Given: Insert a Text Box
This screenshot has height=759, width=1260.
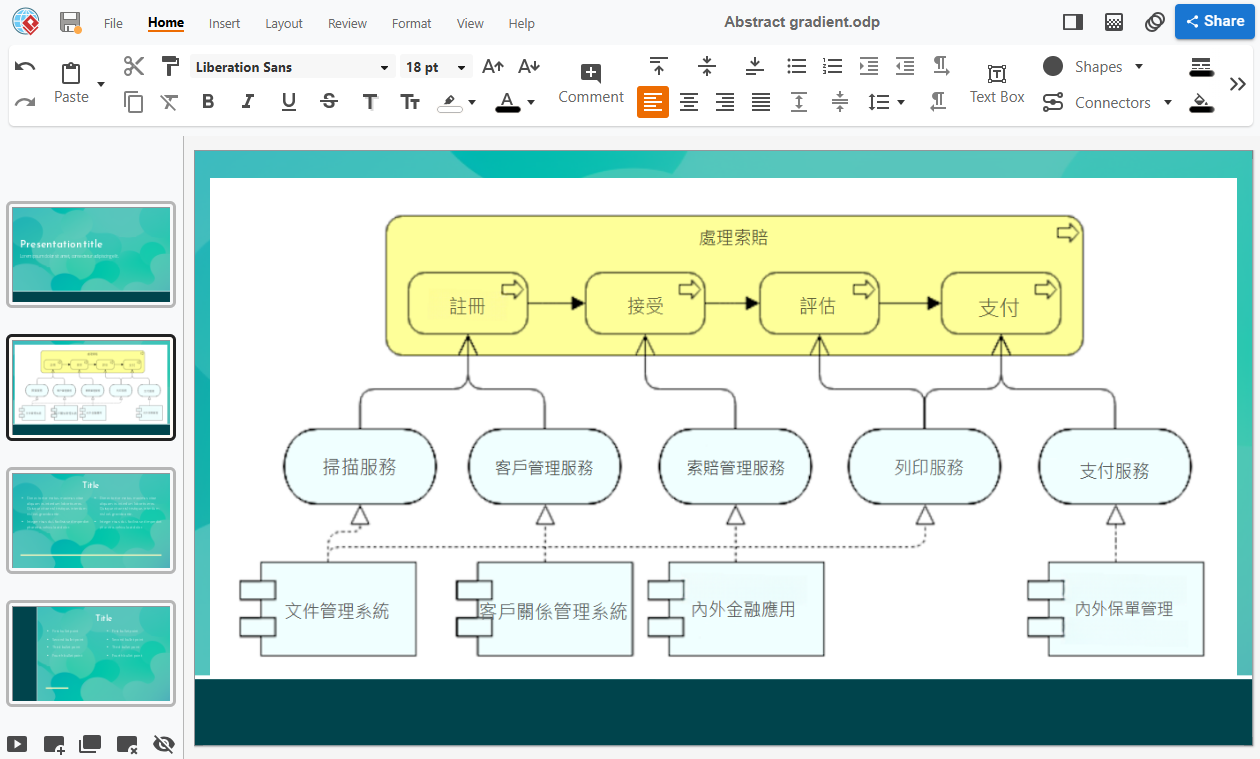Looking at the screenshot, I should pyautogui.click(x=996, y=84).
